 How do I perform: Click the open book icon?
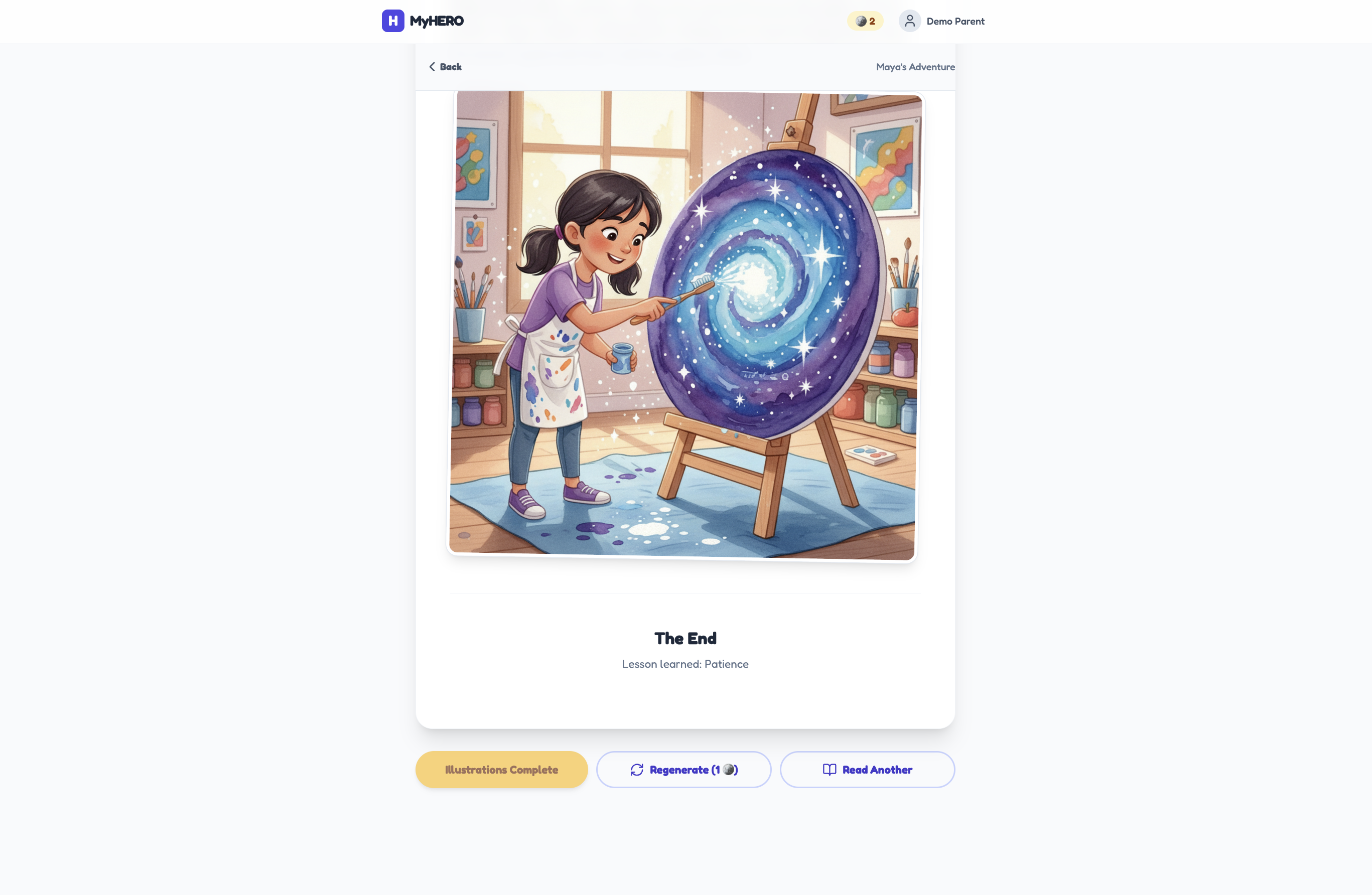(829, 770)
